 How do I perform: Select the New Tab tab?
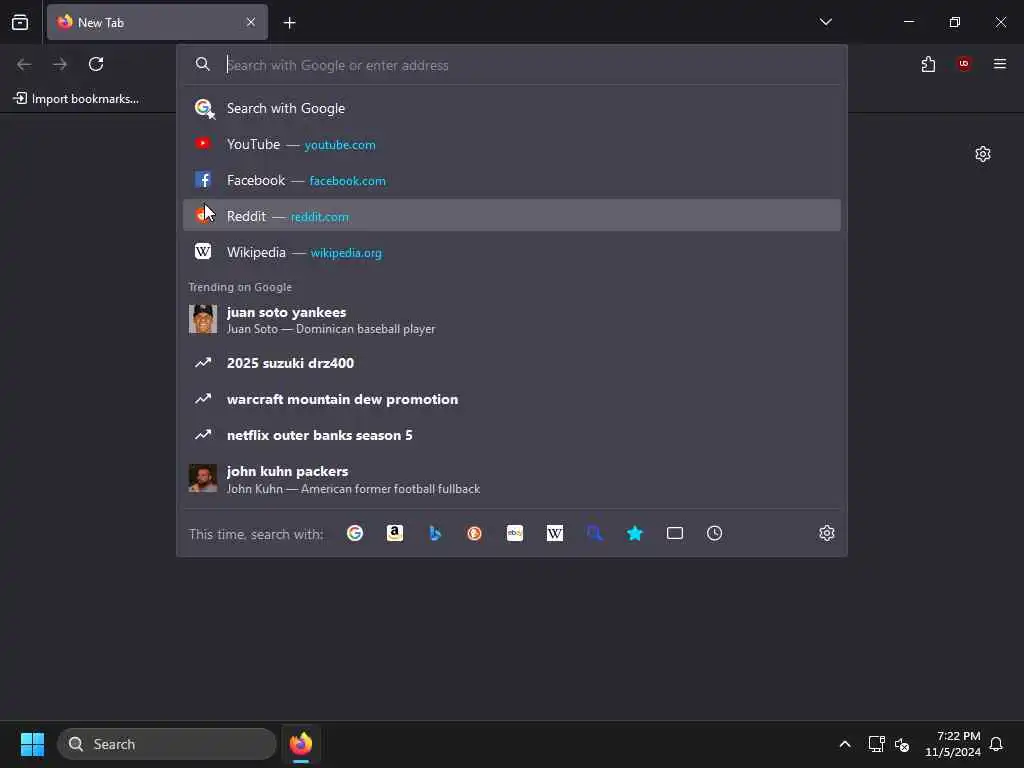[x=157, y=22]
